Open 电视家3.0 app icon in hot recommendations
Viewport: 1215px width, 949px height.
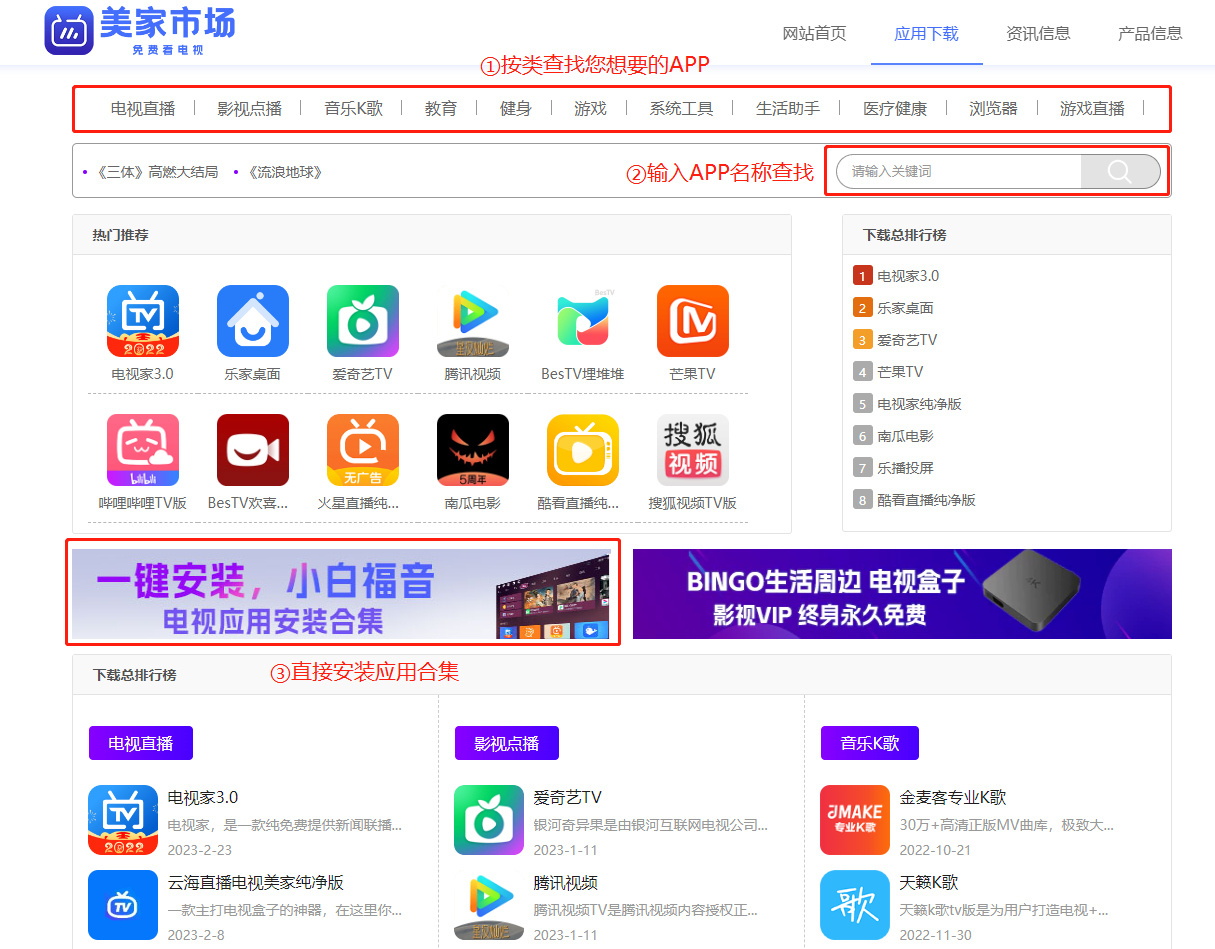(x=143, y=321)
